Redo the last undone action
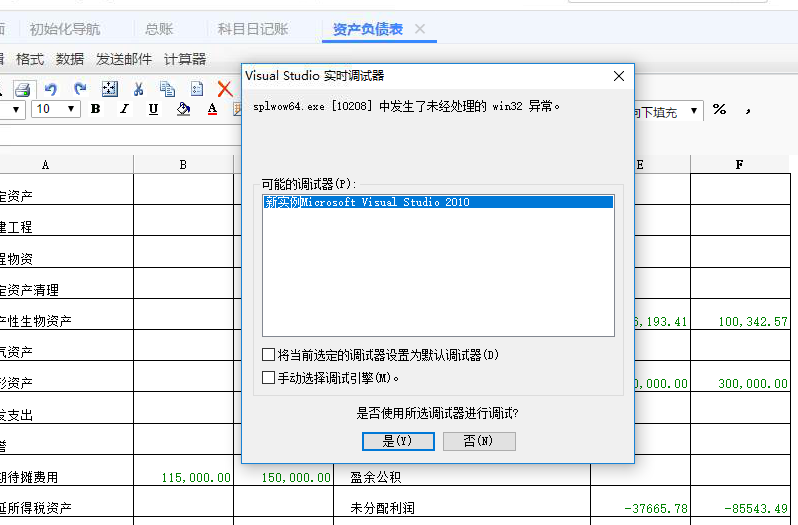 (79, 89)
